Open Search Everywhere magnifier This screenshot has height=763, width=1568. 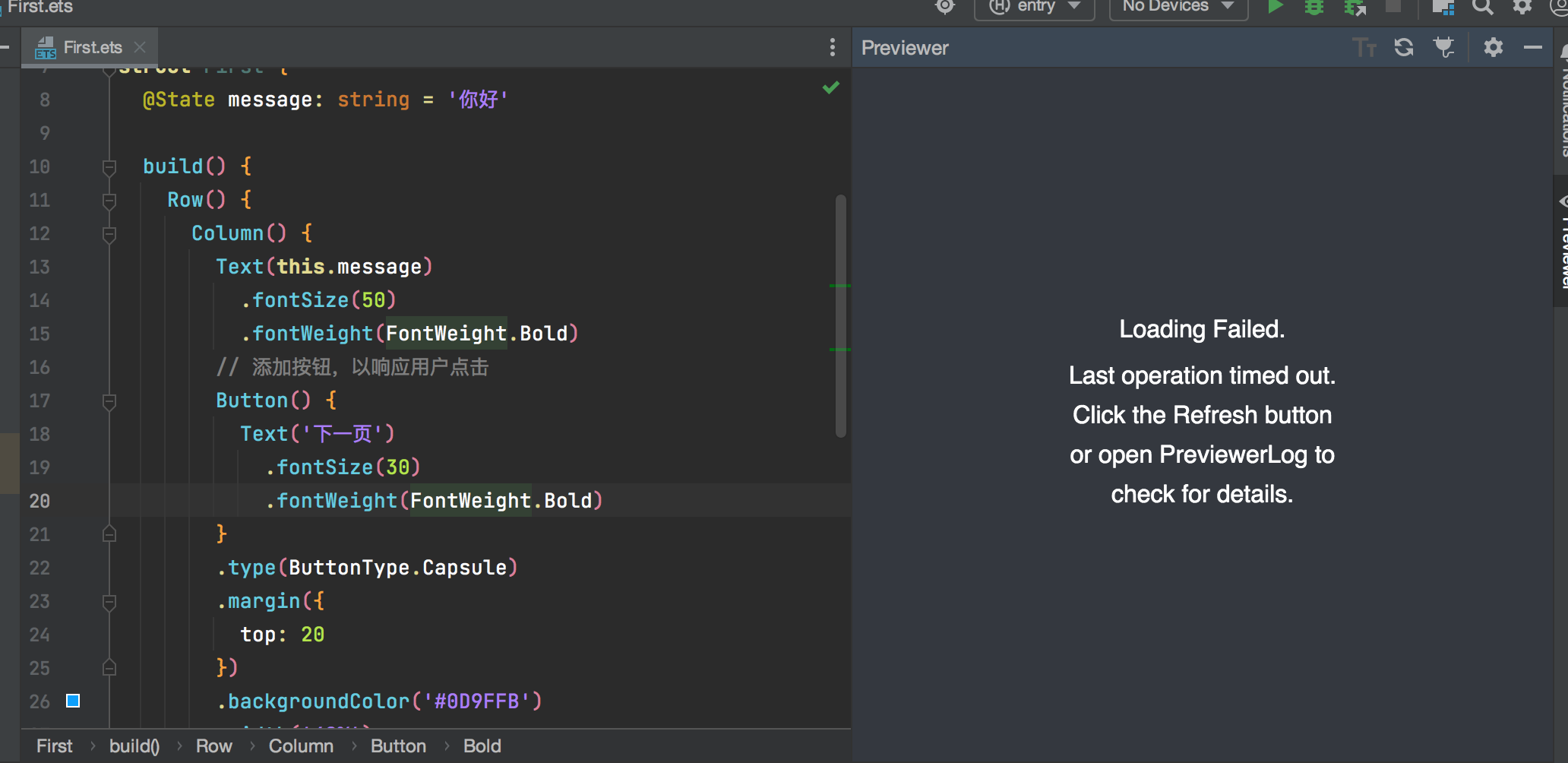[1482, 7]
